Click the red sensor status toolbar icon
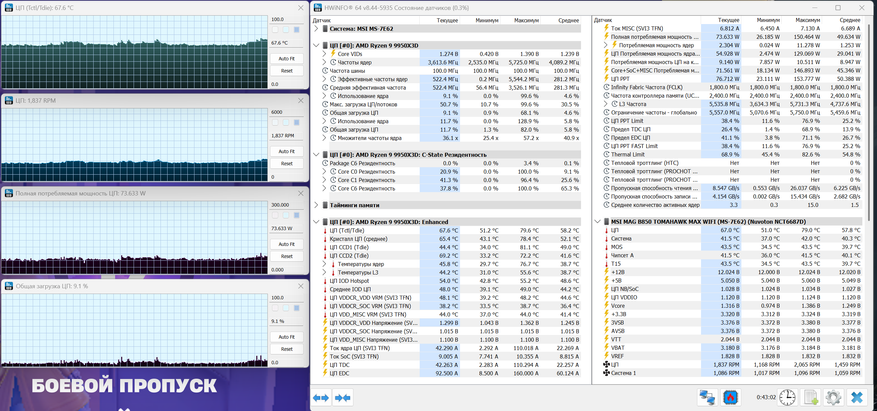 click(x=731, y=397)
